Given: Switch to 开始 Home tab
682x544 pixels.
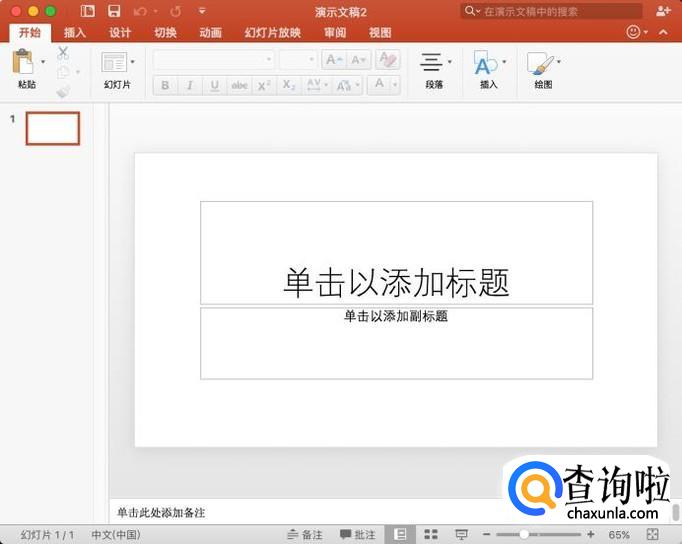Looking at the screenshot, I should 30,33.
